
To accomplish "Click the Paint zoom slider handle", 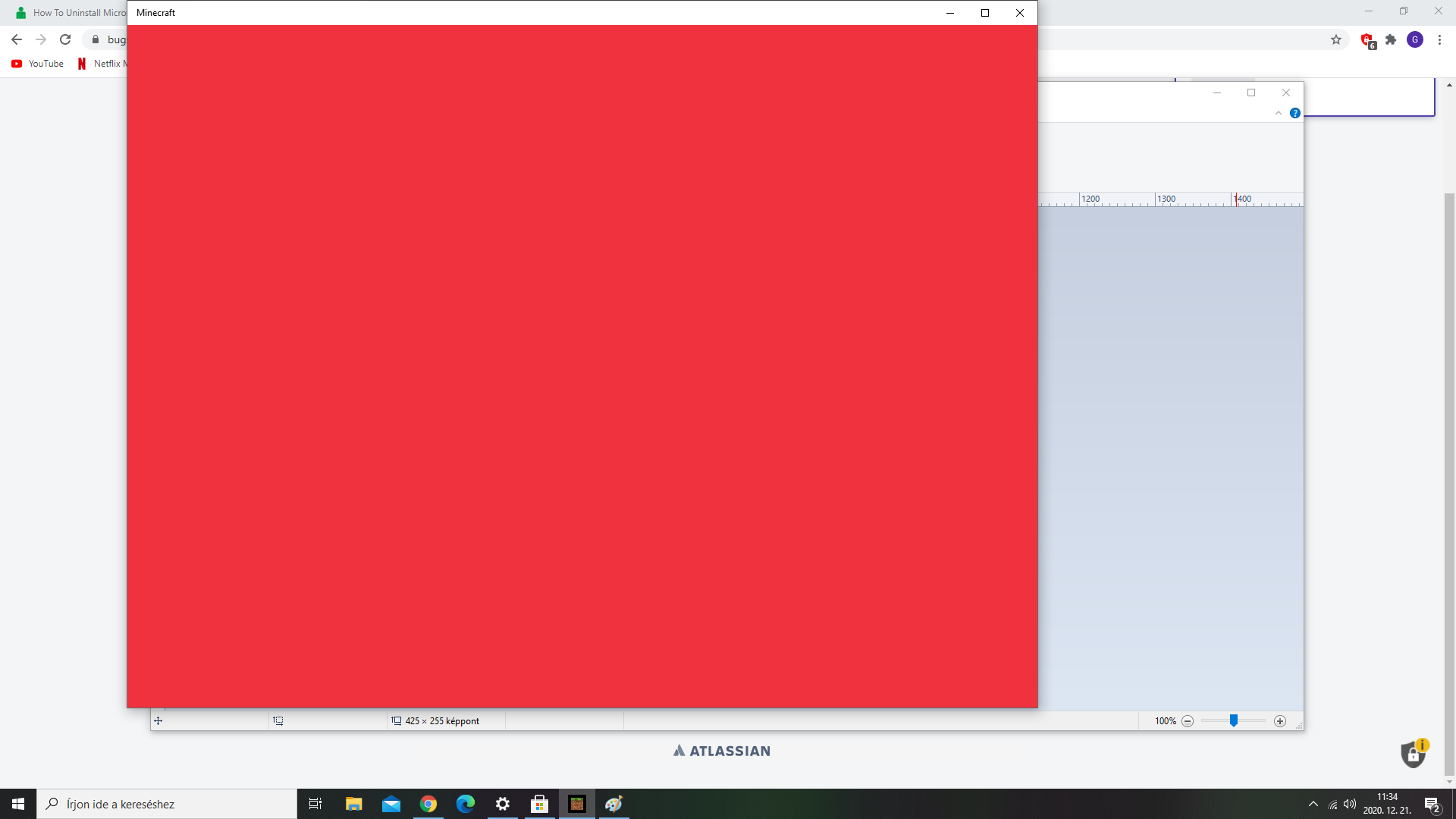I will (1234, 720).
